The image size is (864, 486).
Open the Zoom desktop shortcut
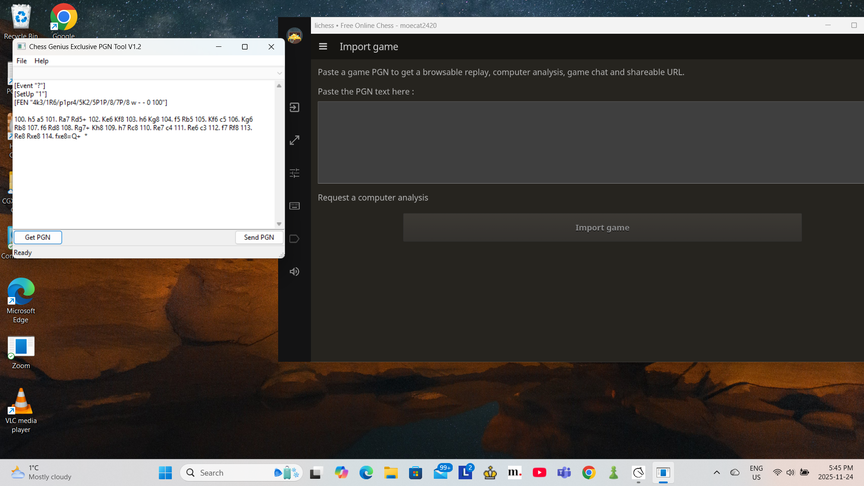[x=21, y=353]
